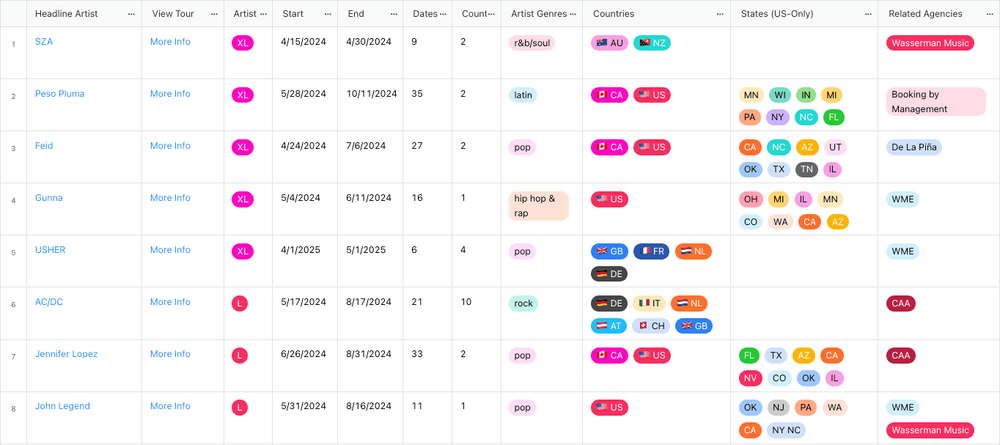Open the USHER artist link

(50, 250)
